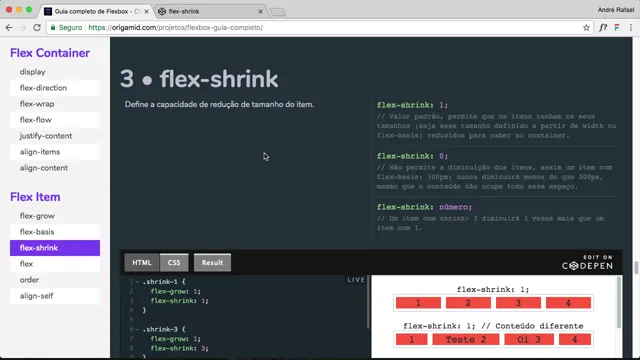The image size is (640, 360).
Task: Click the flex-shrink: número; code sample
Action: point(424,207)
